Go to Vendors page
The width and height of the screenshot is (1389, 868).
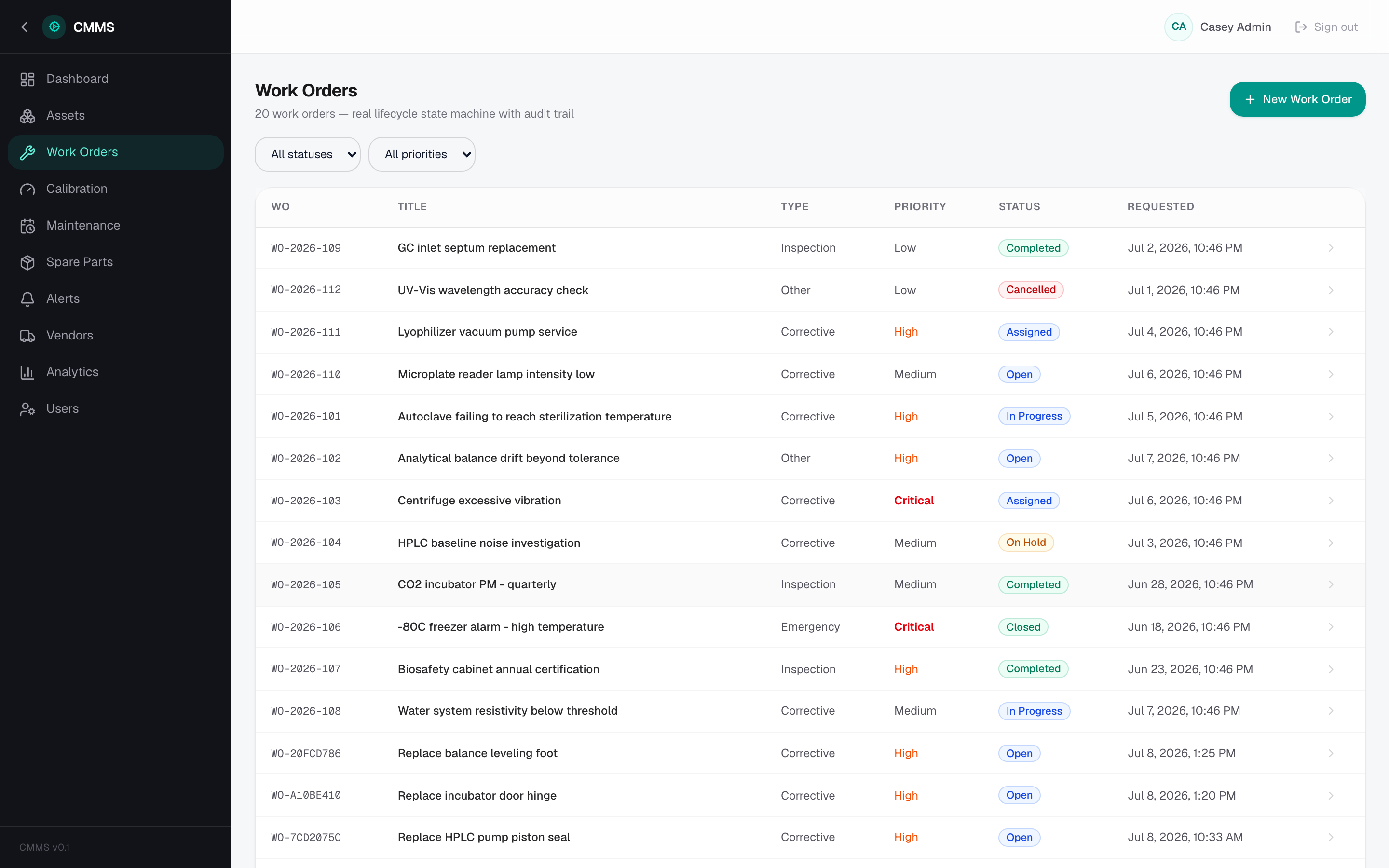115,336
